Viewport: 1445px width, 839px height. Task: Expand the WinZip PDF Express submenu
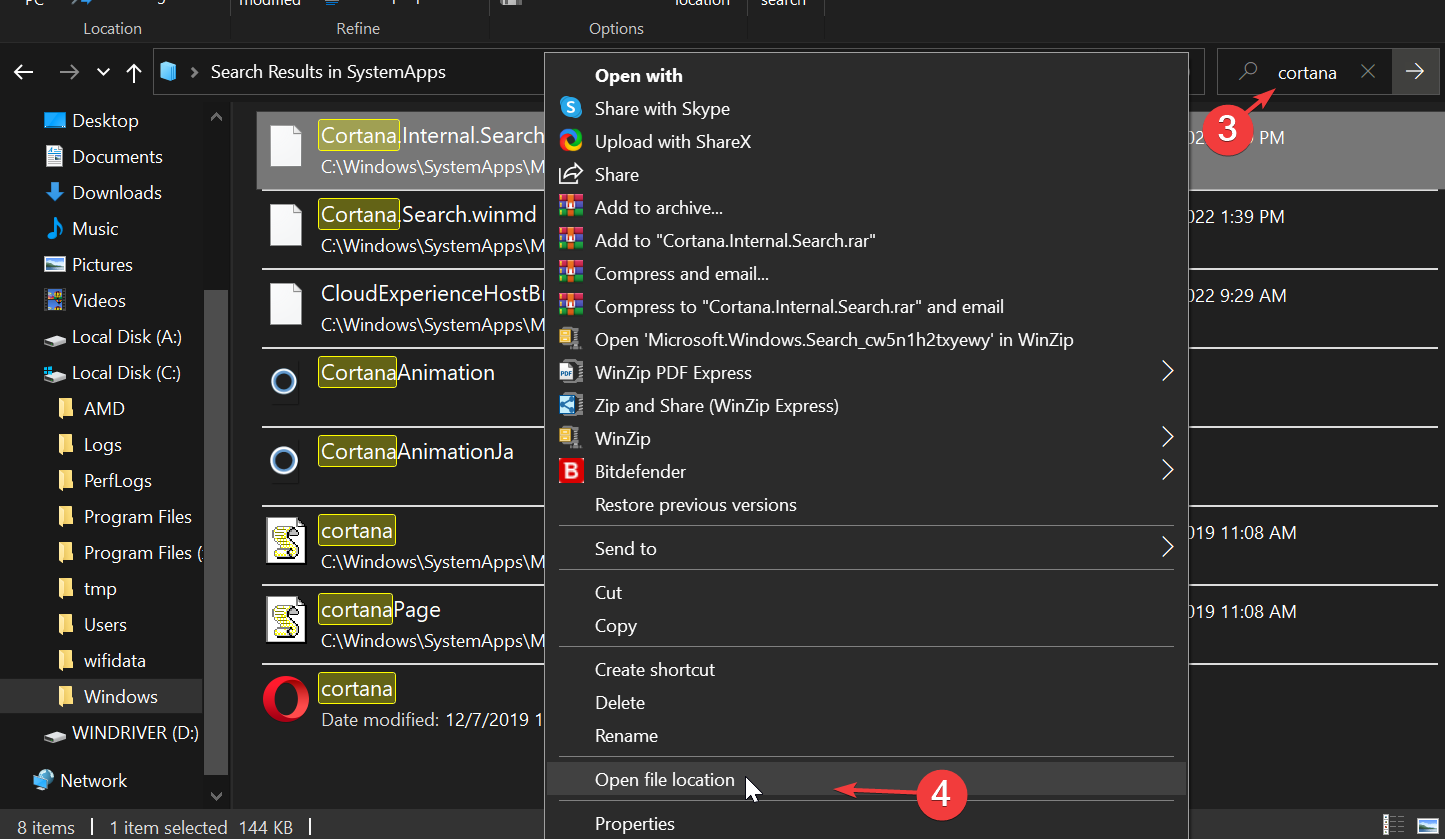1166,372
